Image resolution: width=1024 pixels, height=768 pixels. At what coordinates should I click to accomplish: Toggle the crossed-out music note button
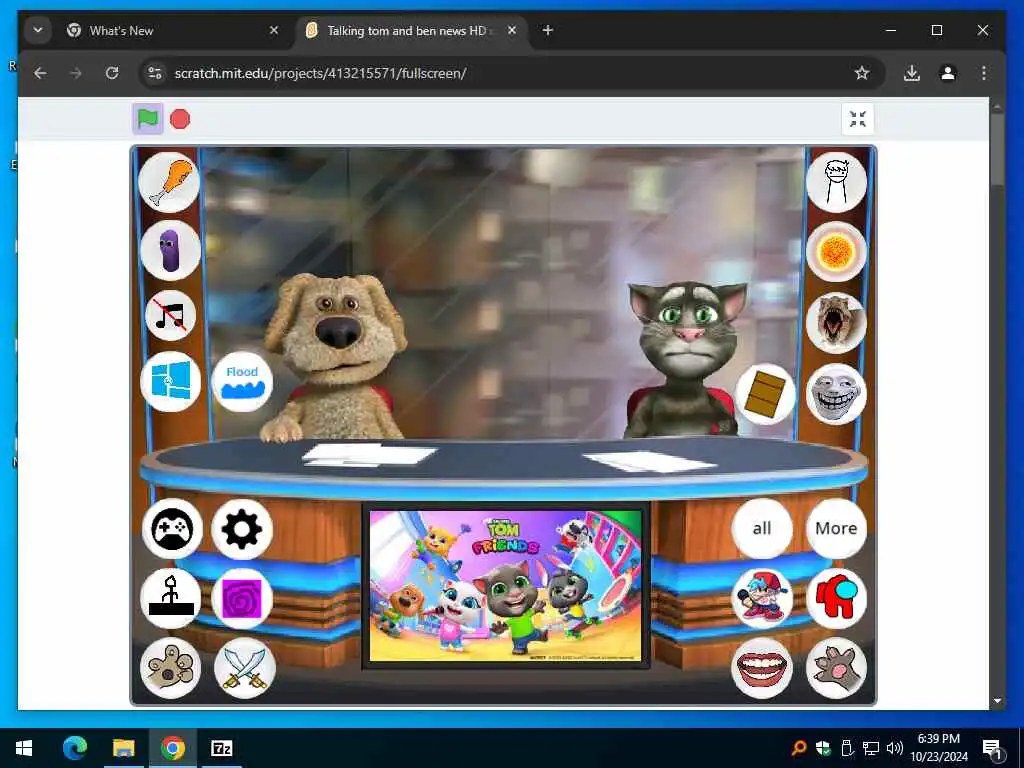click(170, 316)
